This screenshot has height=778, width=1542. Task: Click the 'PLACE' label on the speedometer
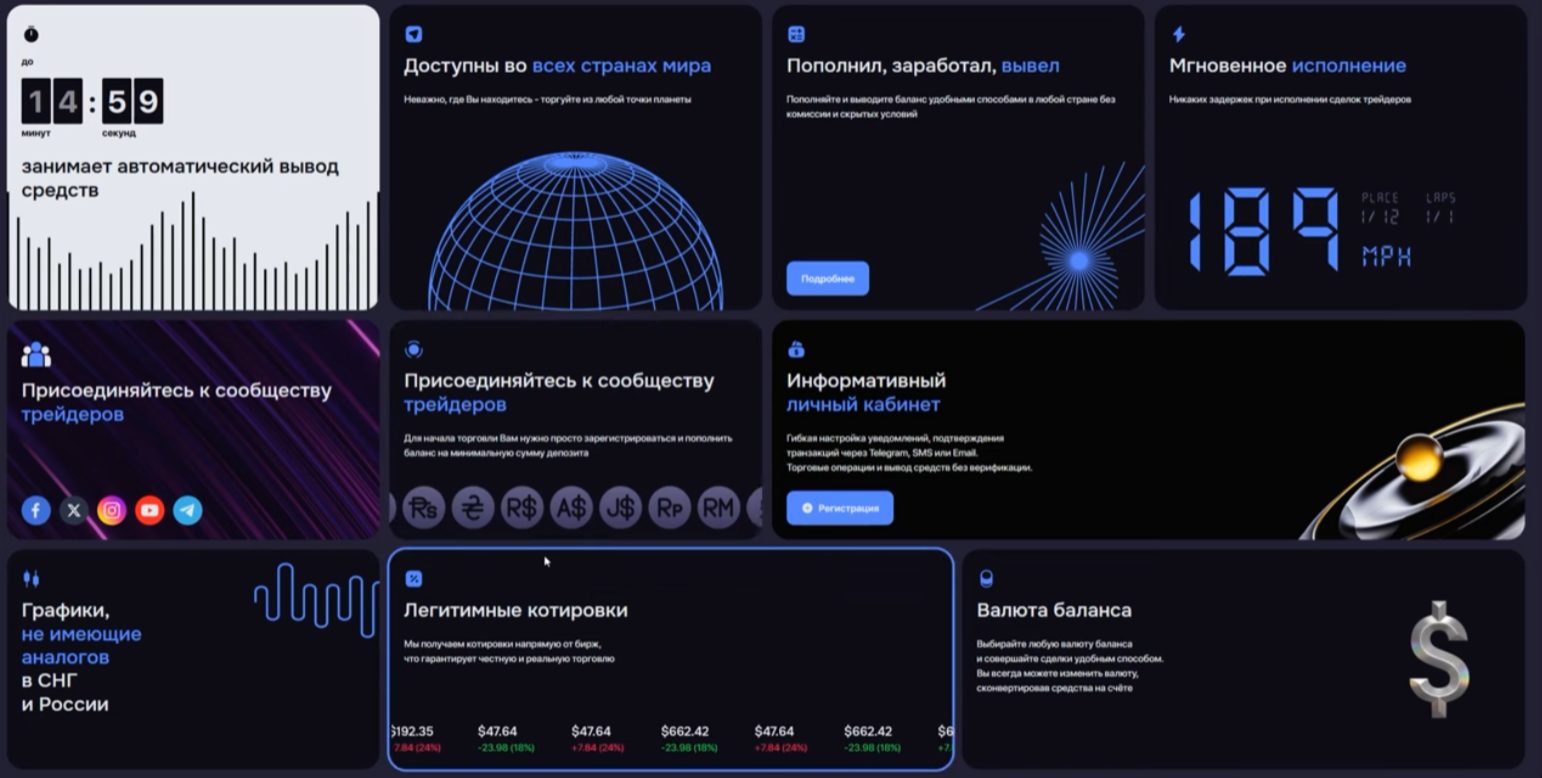[1380, 198]
